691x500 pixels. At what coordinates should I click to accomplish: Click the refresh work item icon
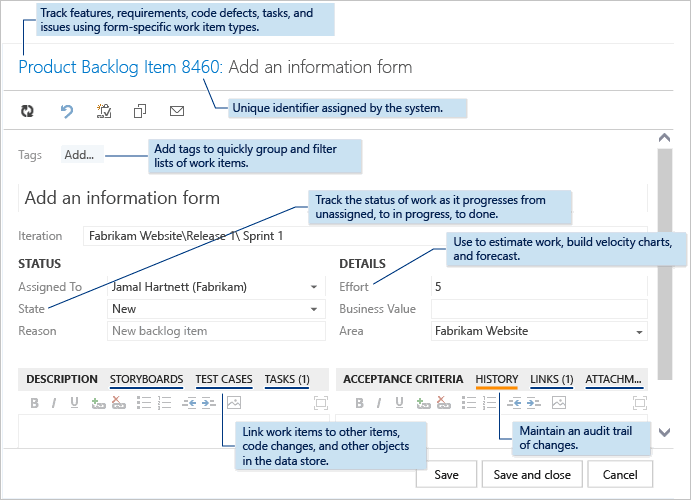click(27, 111)
